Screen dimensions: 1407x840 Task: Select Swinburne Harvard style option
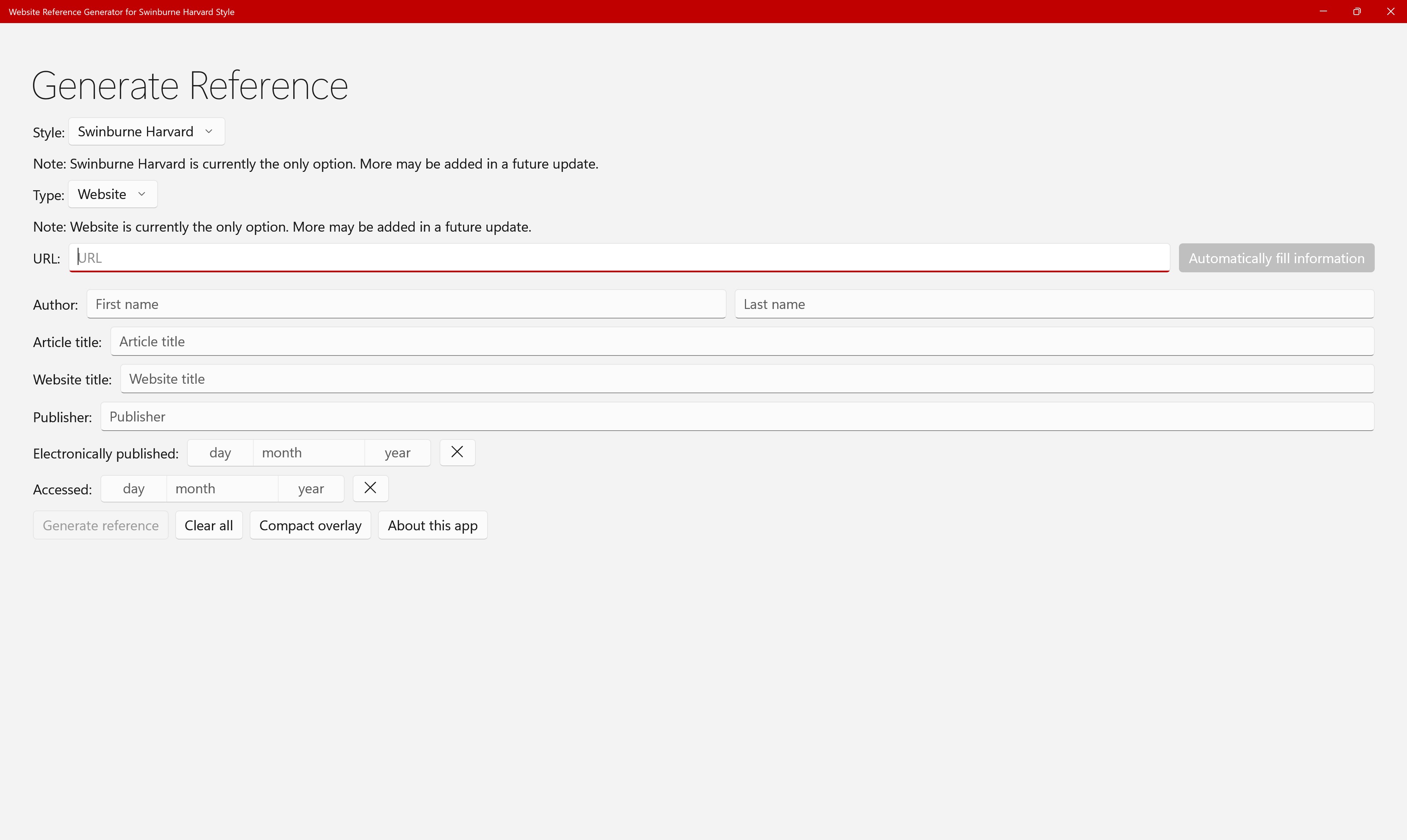(x=145, y=130)
